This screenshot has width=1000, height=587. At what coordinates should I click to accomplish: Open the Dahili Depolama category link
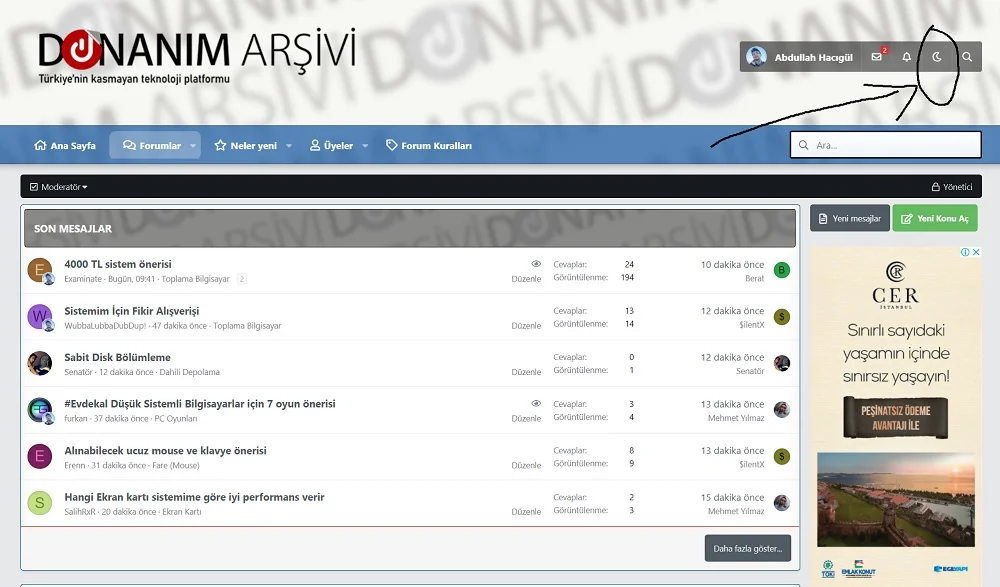[x=189, y=372]
